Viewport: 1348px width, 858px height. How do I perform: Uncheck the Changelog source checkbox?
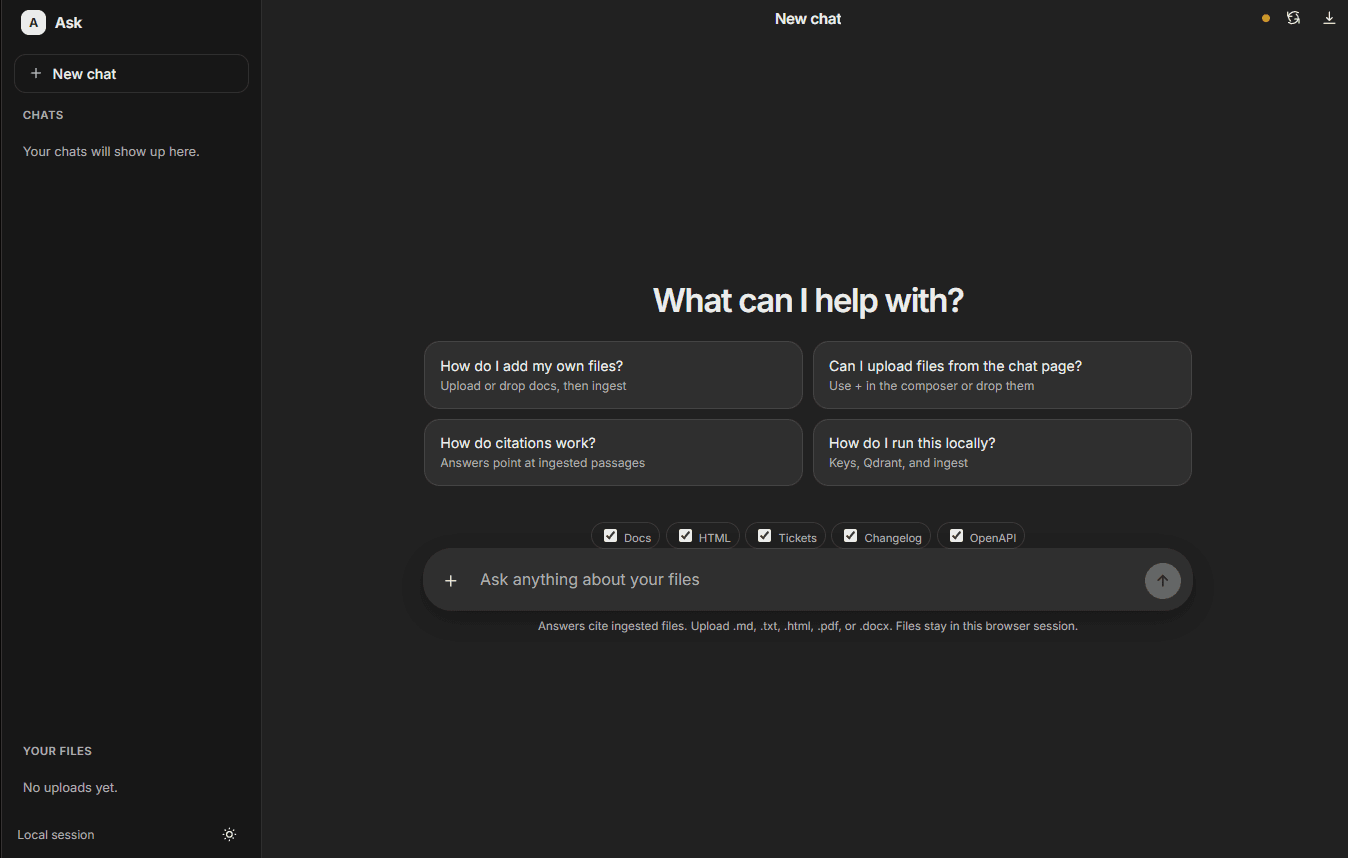[x=850, y=536]
